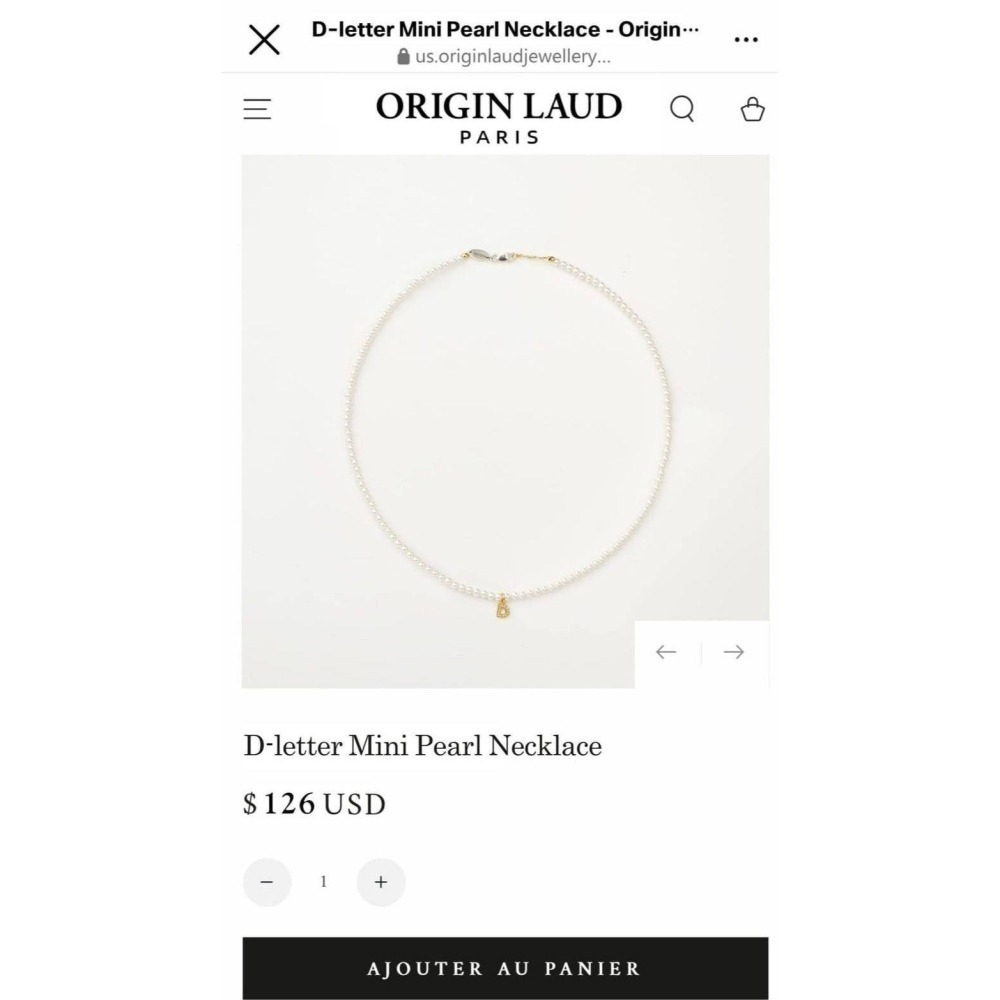Go to Origin Laud Paris homepage logo
This screenshot has height=1000, width=1000.
(499, 117)
